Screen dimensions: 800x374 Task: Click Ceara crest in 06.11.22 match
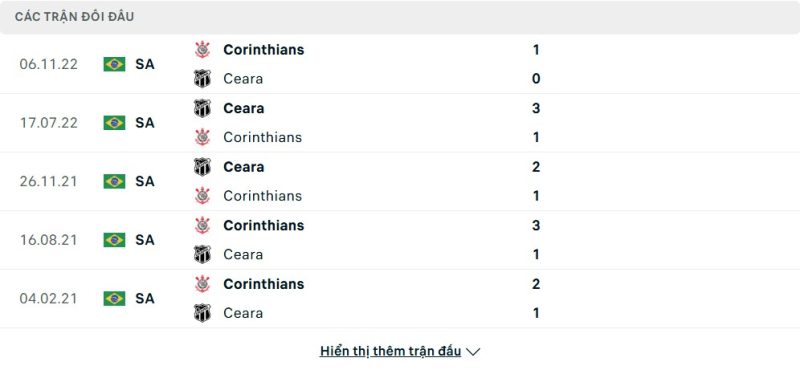click(203, 79)
